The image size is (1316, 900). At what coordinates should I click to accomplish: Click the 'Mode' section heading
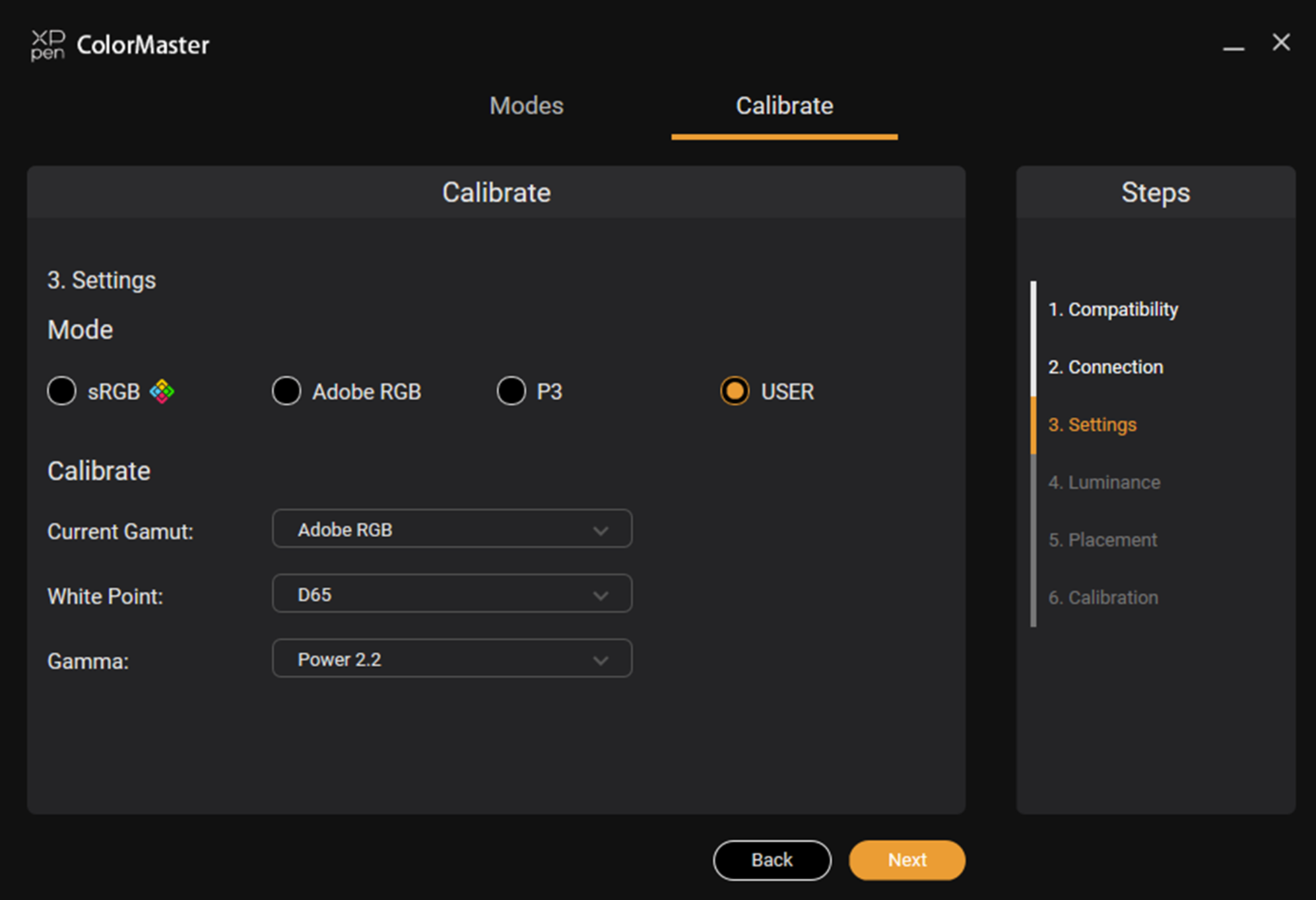coord(80,330)
